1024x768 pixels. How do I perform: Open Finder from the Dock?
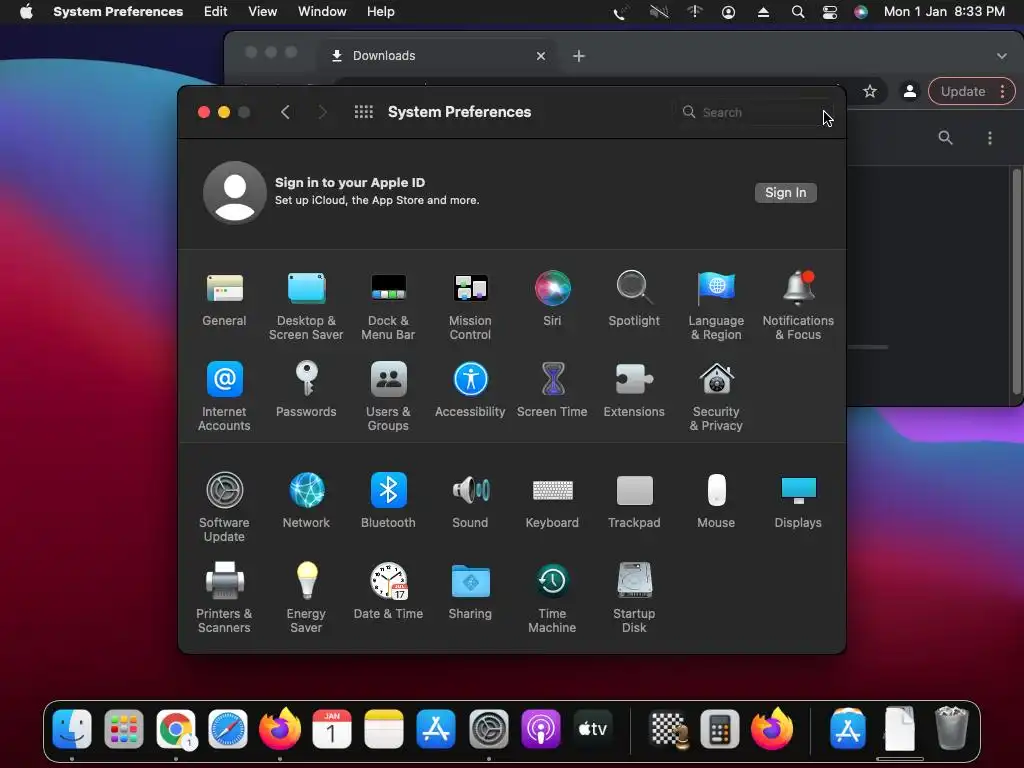click(x=72, y=729)
